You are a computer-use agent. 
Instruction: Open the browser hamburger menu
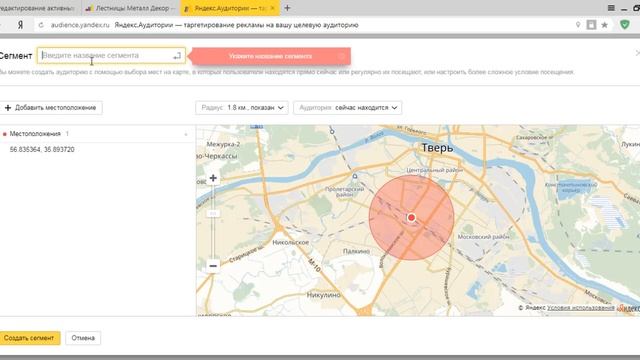pyautogui.click(x=611, y=8)
